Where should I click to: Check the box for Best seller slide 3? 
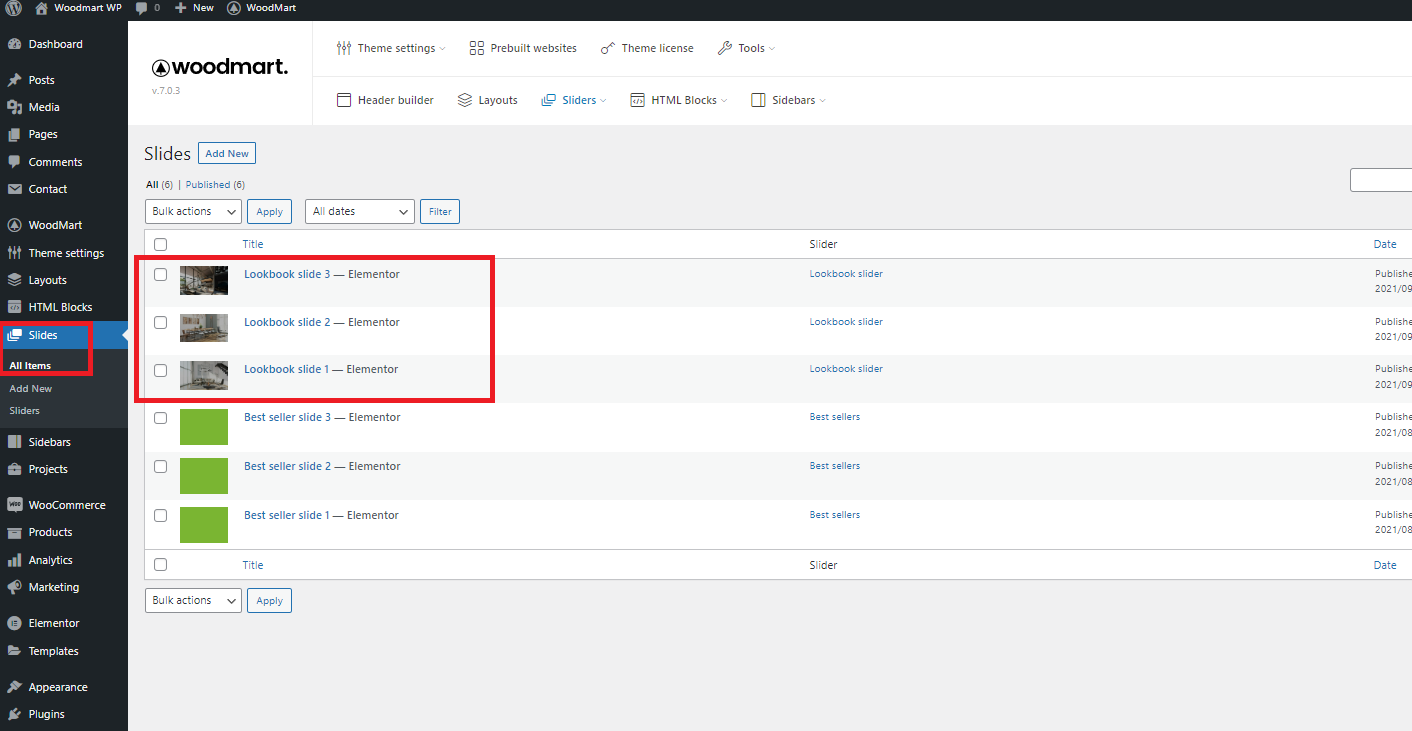pos(160,418)
